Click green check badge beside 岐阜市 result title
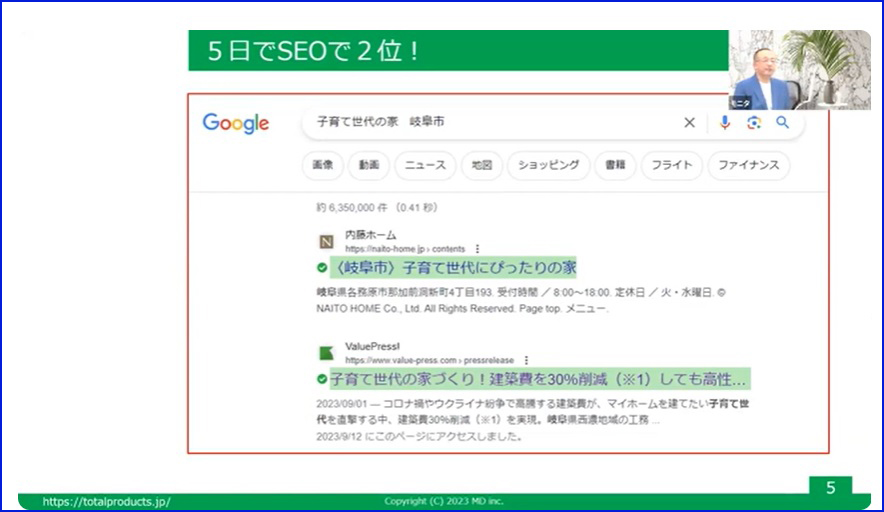 (322, 268)
